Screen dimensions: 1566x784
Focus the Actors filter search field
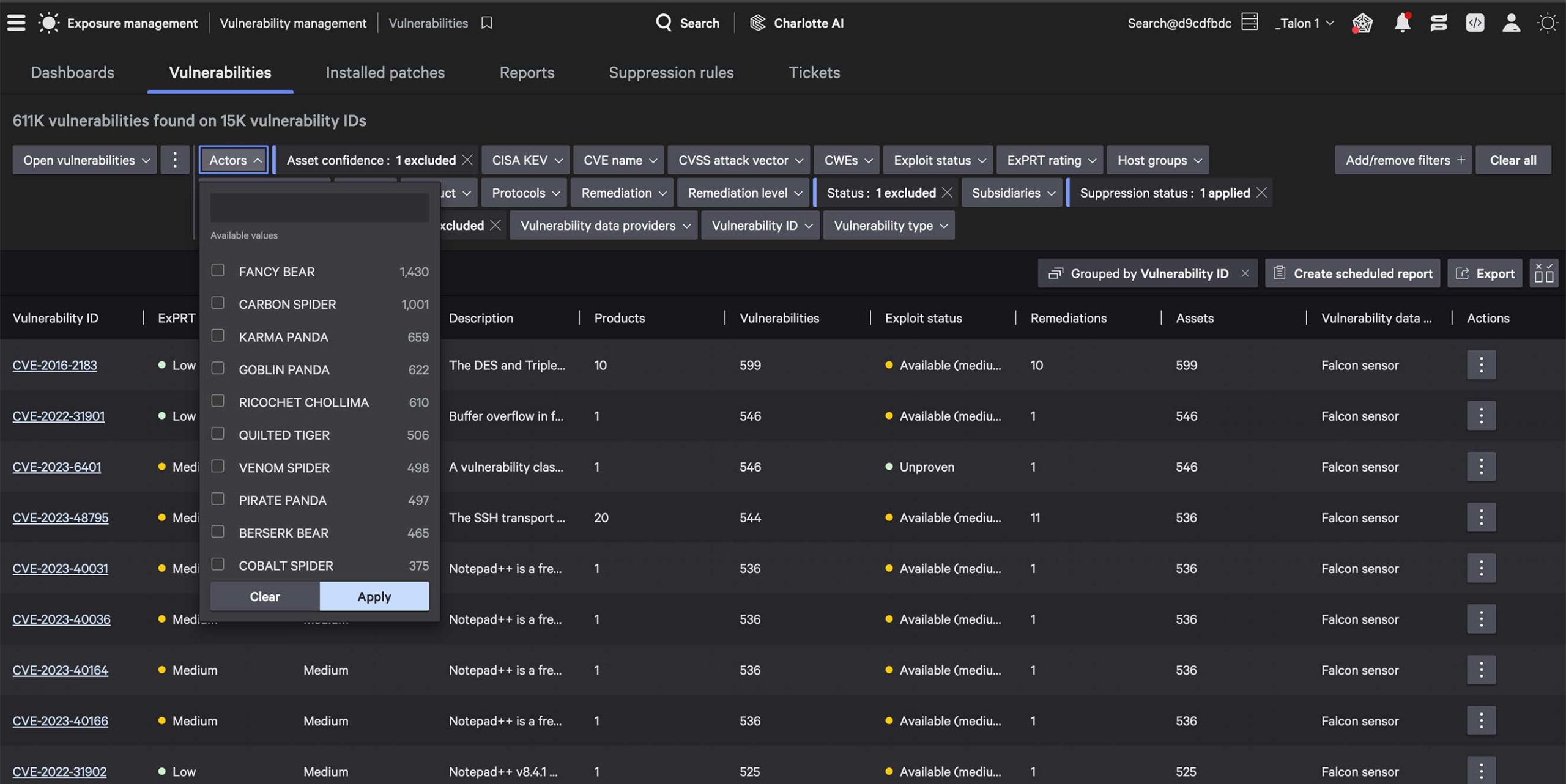pos(319,207)
